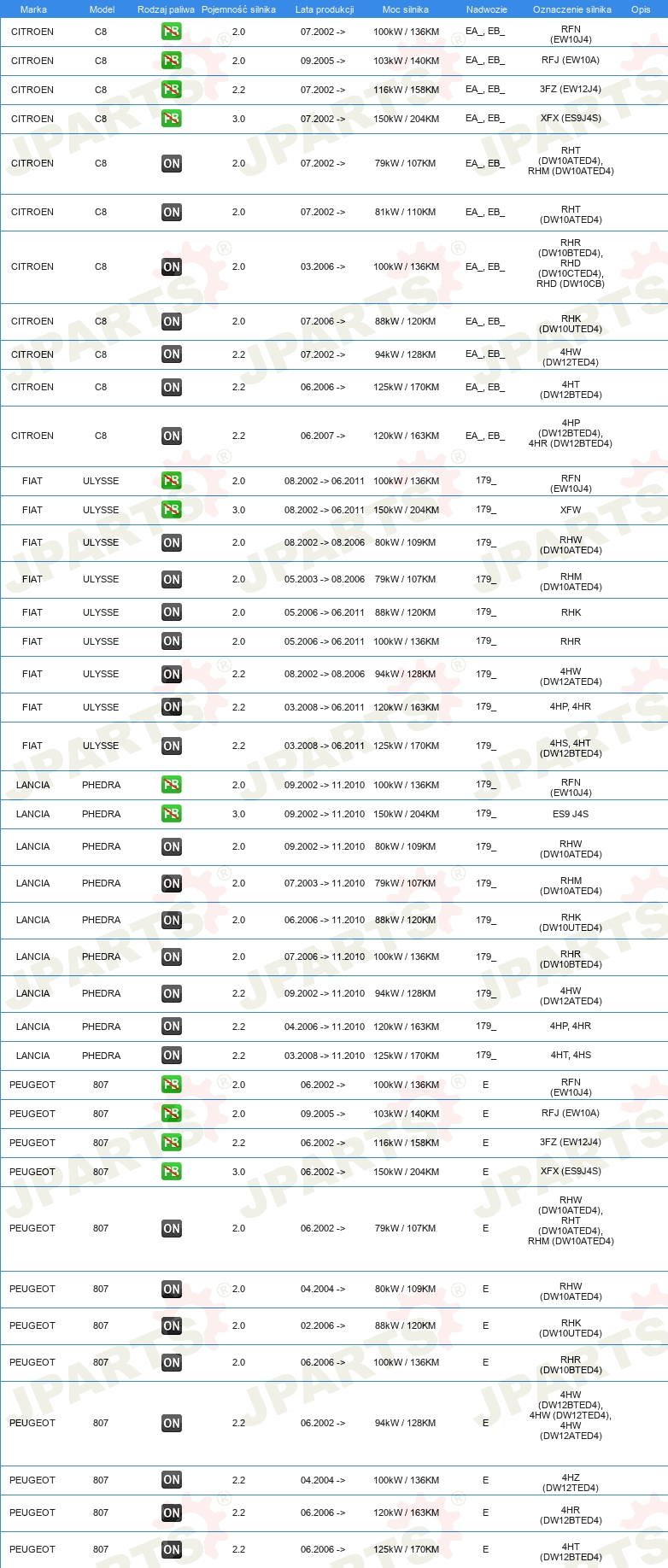
Task: Click the Nadwozie column header
Action: 487,9
